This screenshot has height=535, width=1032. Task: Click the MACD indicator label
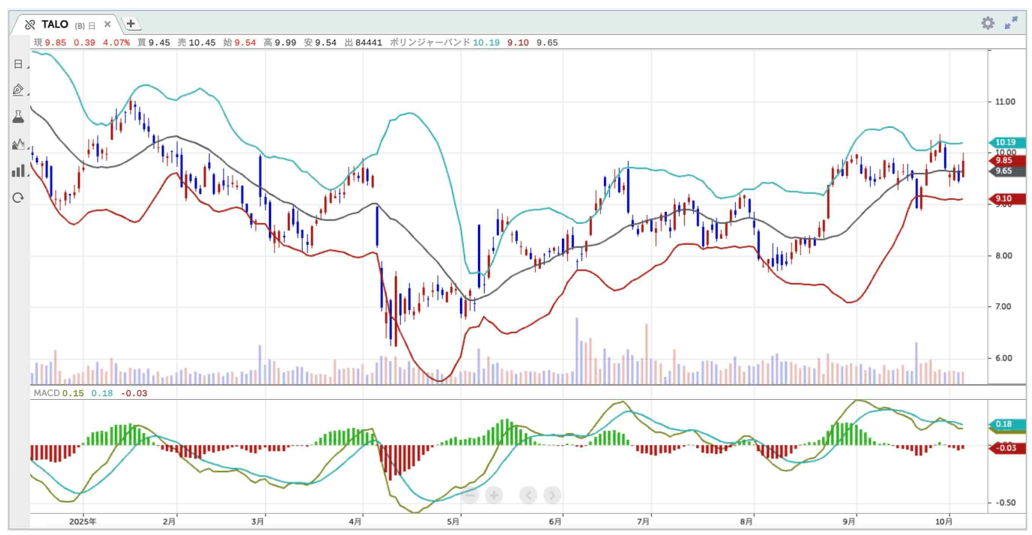46,394
